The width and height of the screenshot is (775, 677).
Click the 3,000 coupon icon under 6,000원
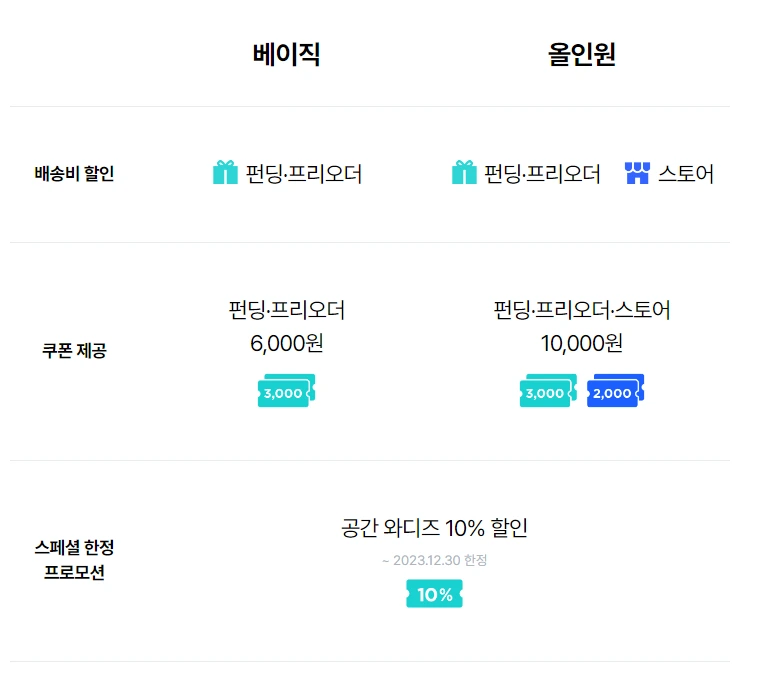click(x=286, y=391)
